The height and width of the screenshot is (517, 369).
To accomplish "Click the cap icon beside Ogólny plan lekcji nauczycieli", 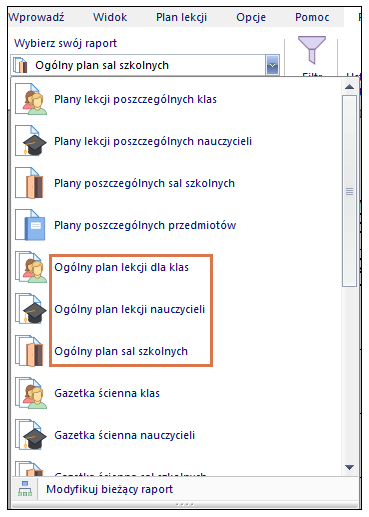I will [31, 309].
